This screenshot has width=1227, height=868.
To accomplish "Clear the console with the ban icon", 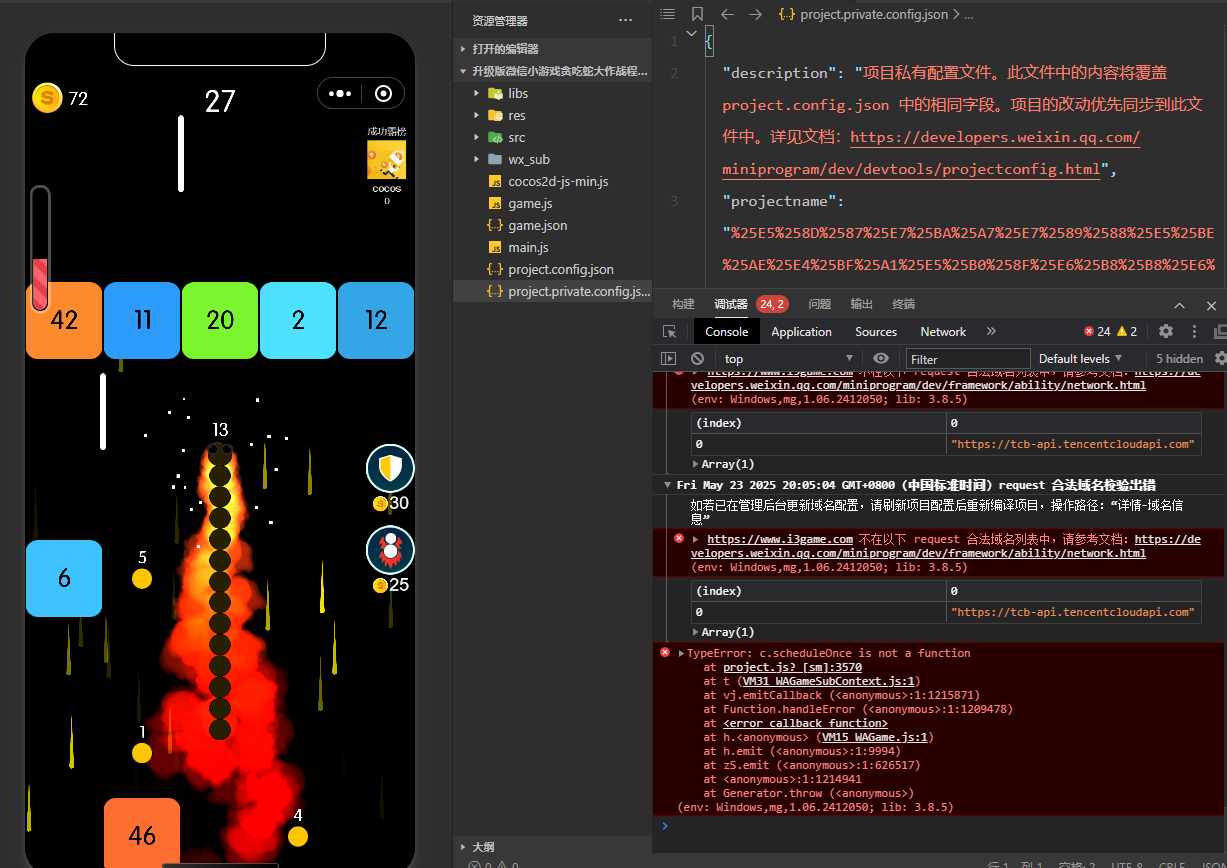I will [x=697, y=359].
